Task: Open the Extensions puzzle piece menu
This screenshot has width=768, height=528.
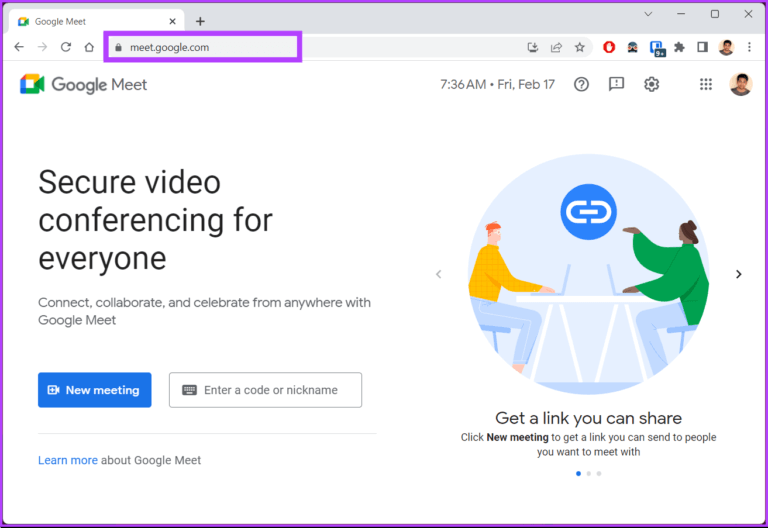Action: 679,47
